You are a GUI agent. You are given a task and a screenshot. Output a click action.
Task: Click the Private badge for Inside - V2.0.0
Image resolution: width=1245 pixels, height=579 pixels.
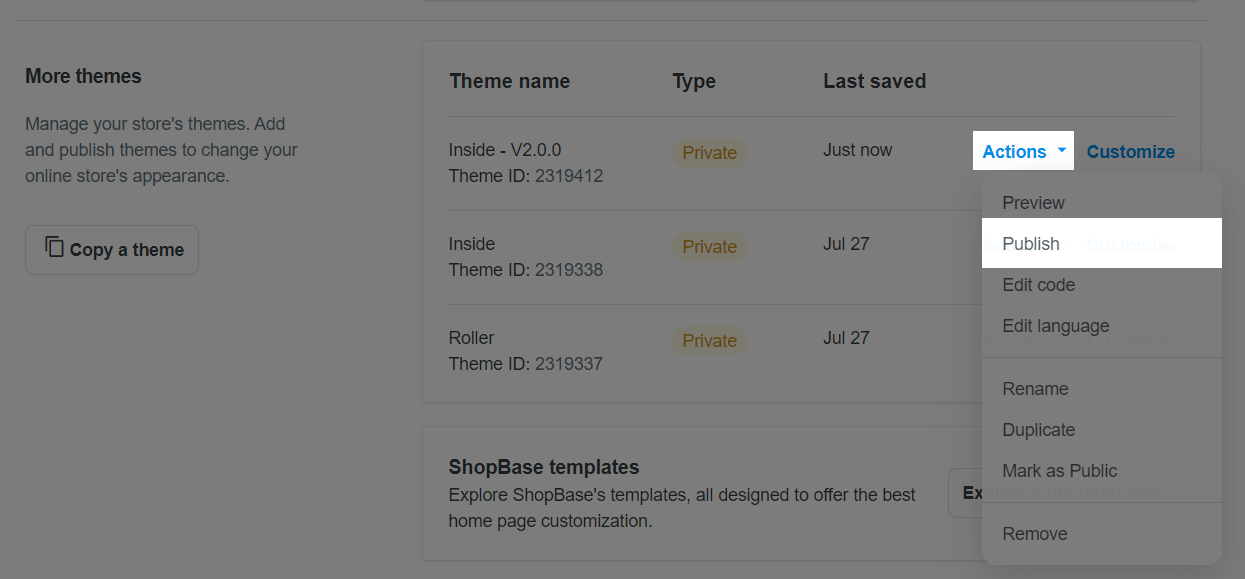coord(709,153)
